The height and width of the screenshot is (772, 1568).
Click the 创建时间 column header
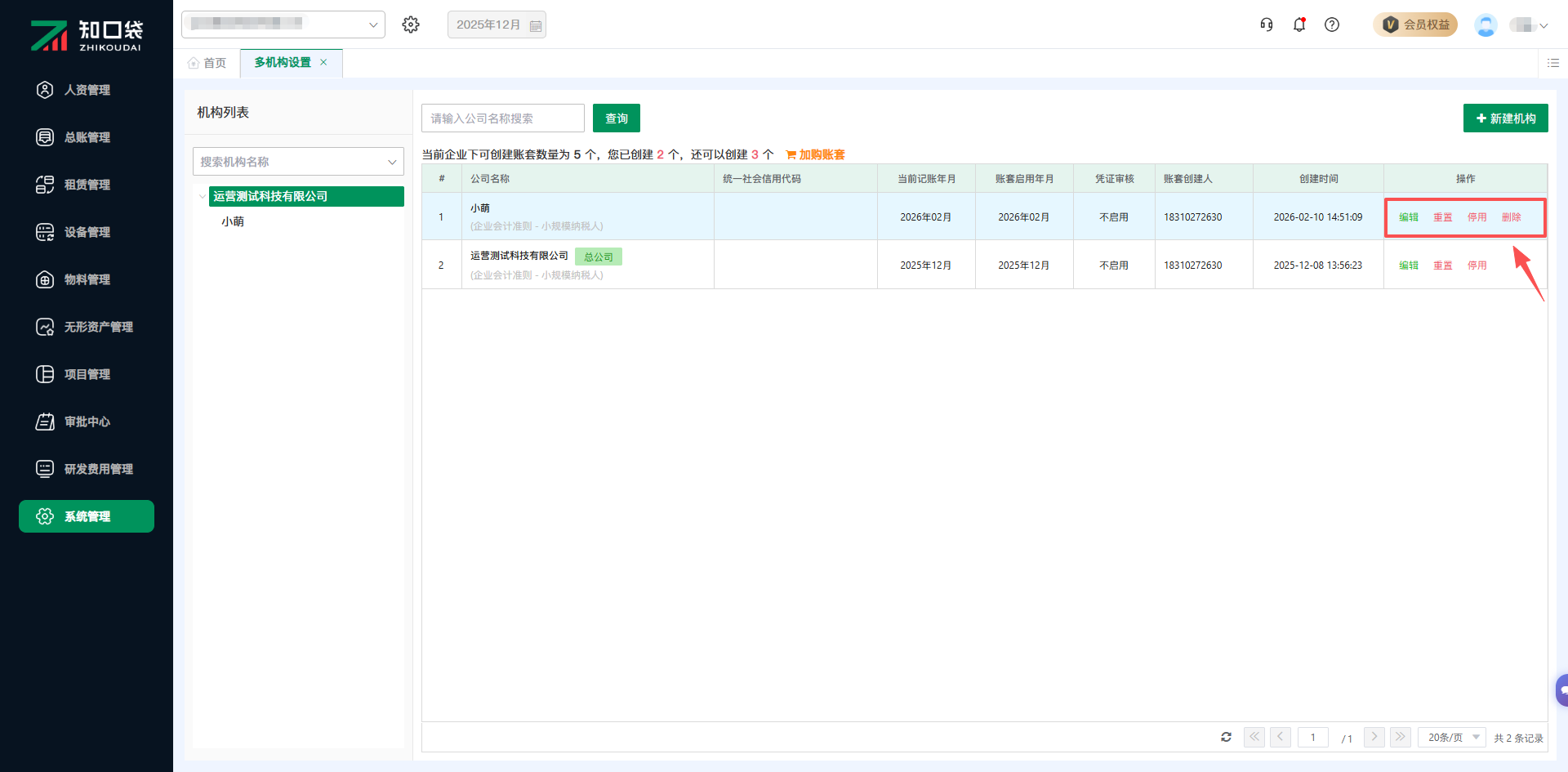point(1319,179)
